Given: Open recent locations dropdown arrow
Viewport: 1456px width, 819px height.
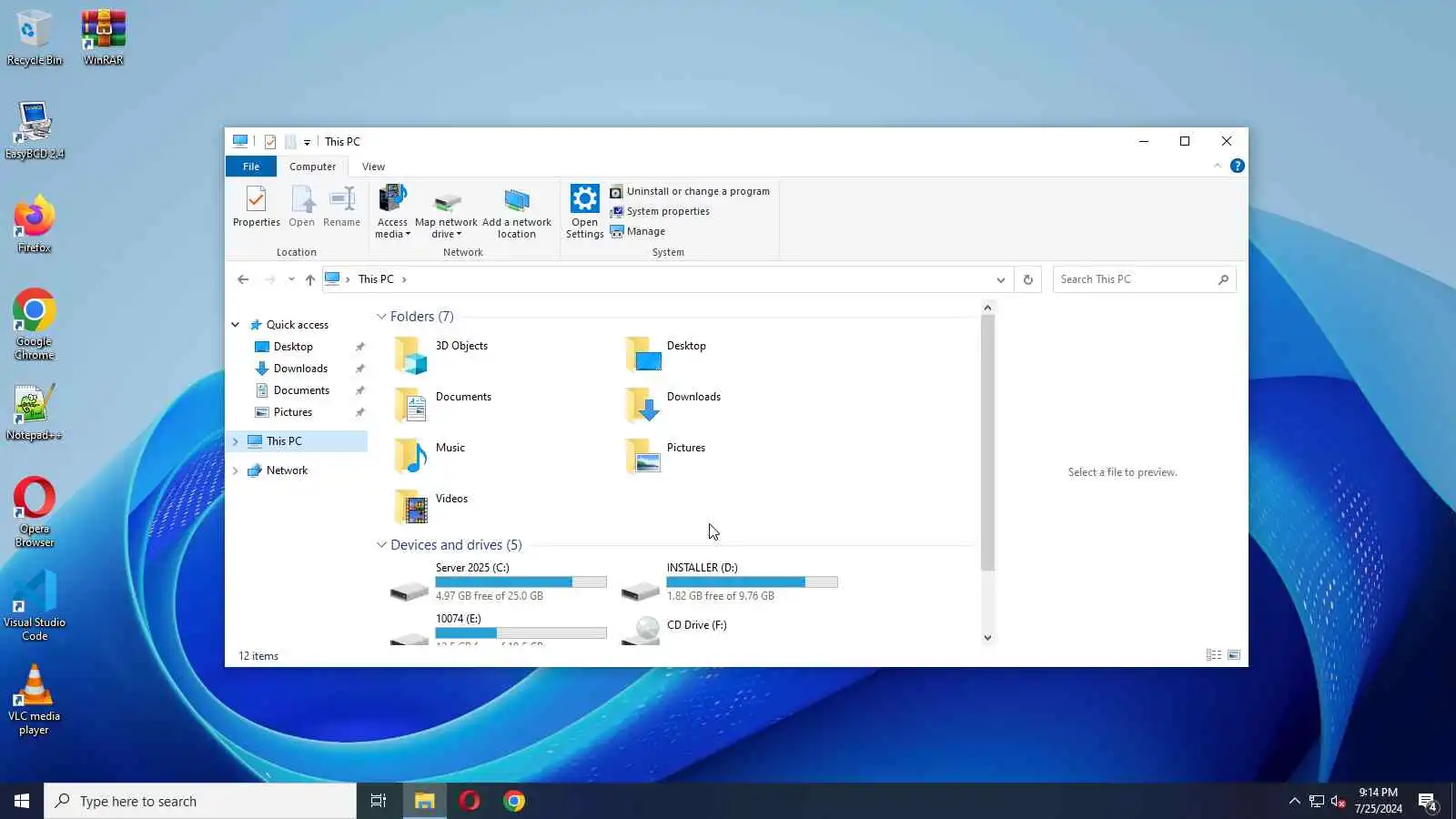Looking at the screenshot, I should 291,279.
